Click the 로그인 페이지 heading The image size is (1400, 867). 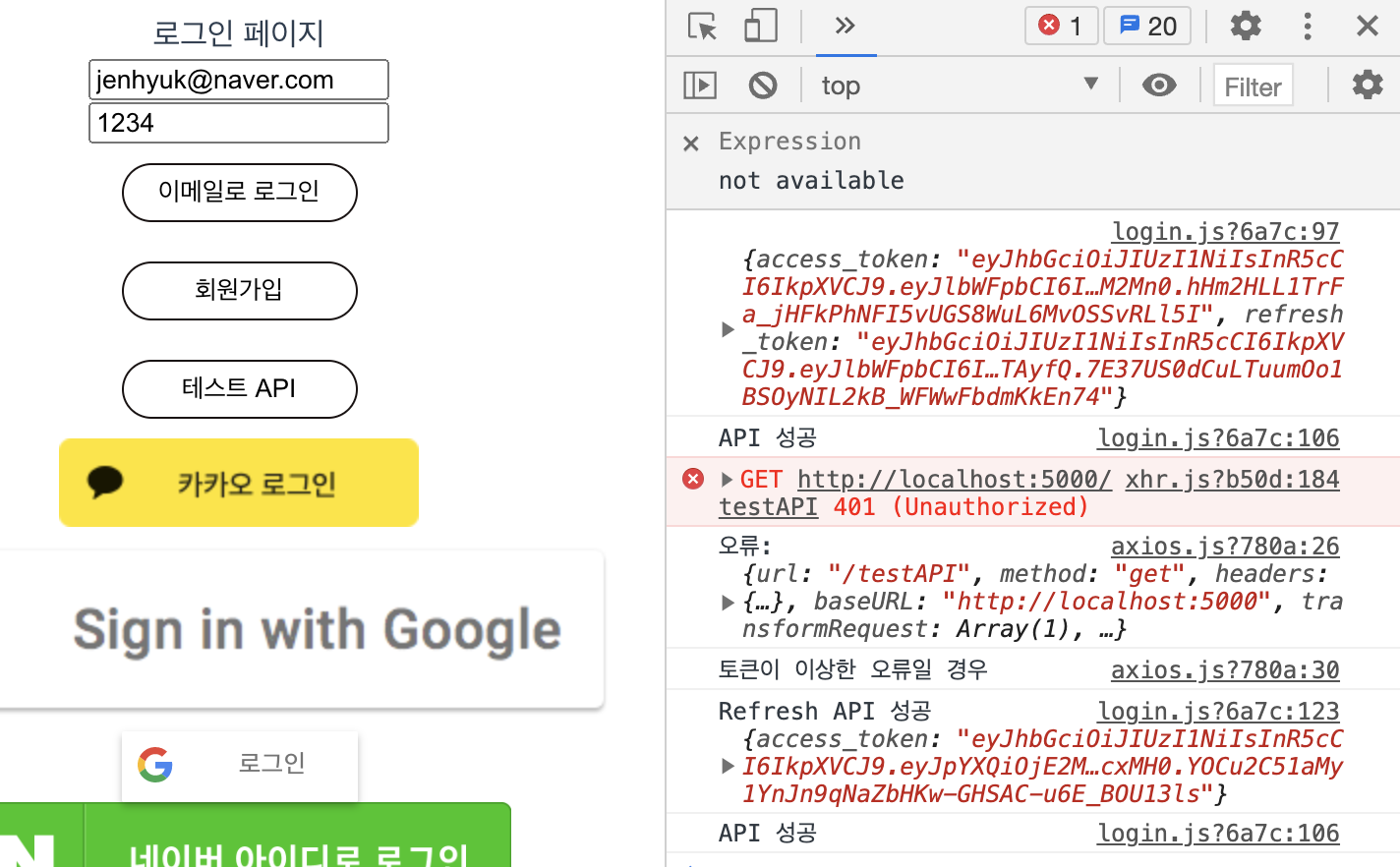tap(239, 32)
